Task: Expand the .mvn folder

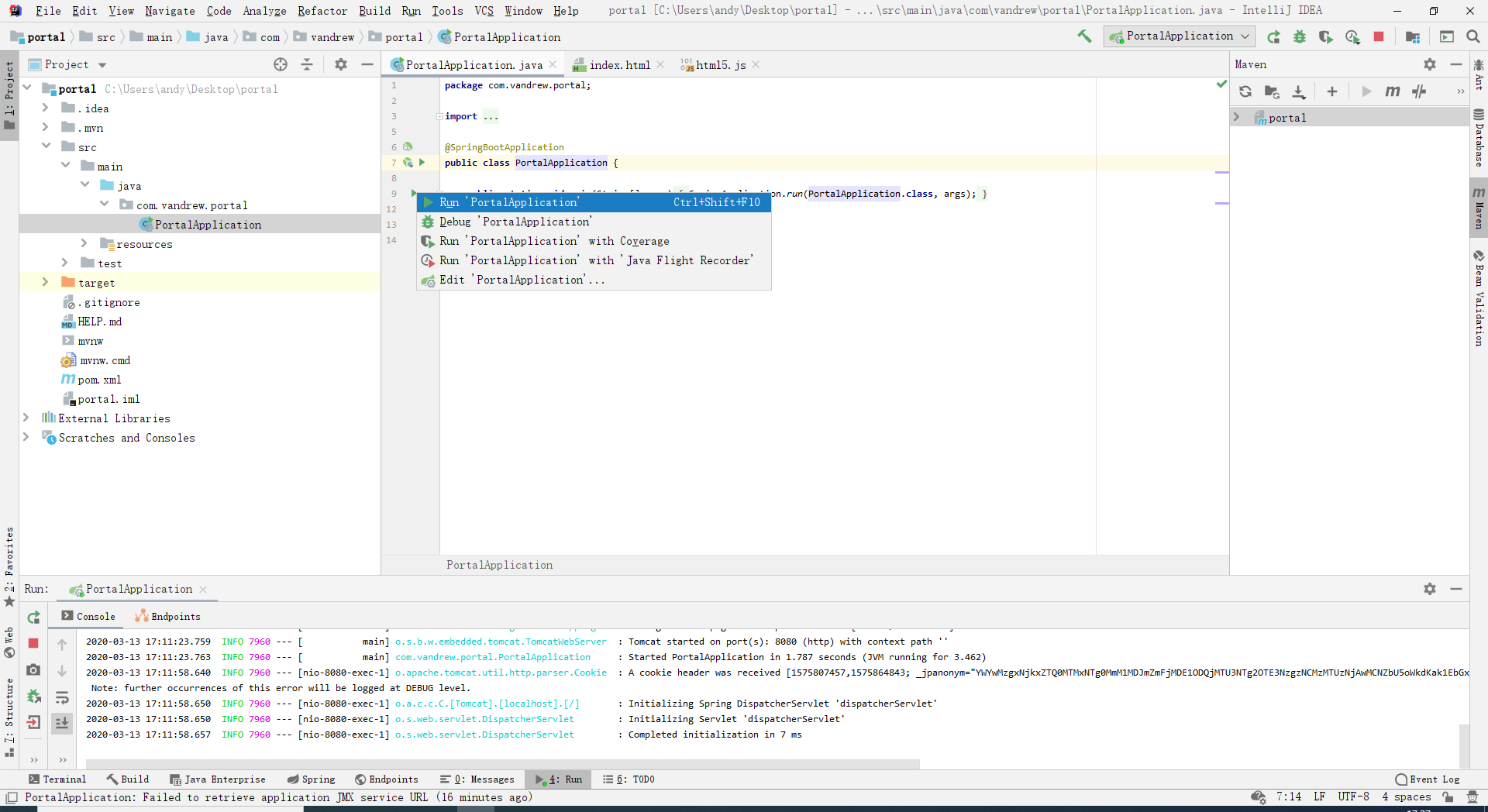Action: pos(45,128)
